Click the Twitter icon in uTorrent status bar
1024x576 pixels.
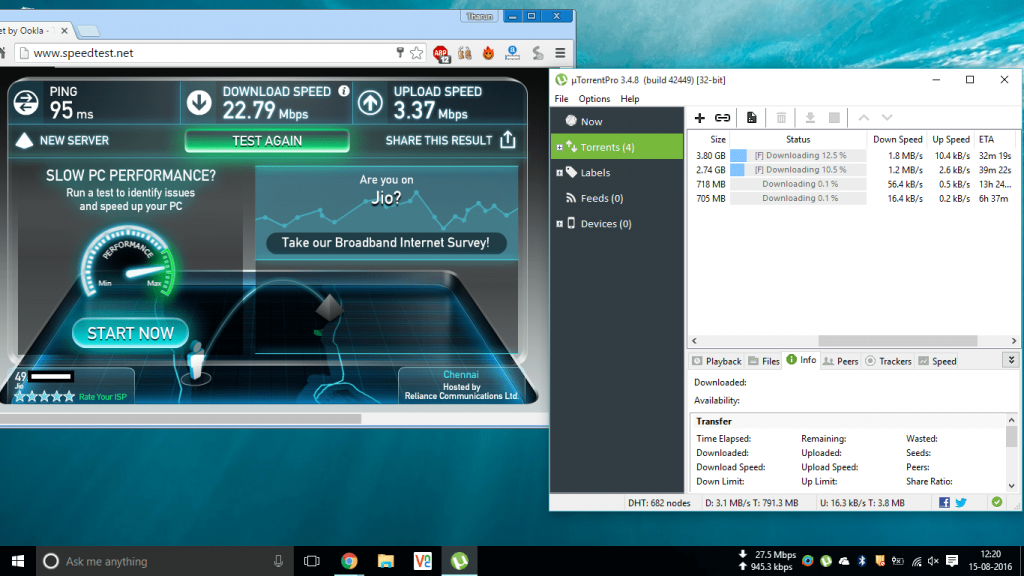(x=961, y=502)
